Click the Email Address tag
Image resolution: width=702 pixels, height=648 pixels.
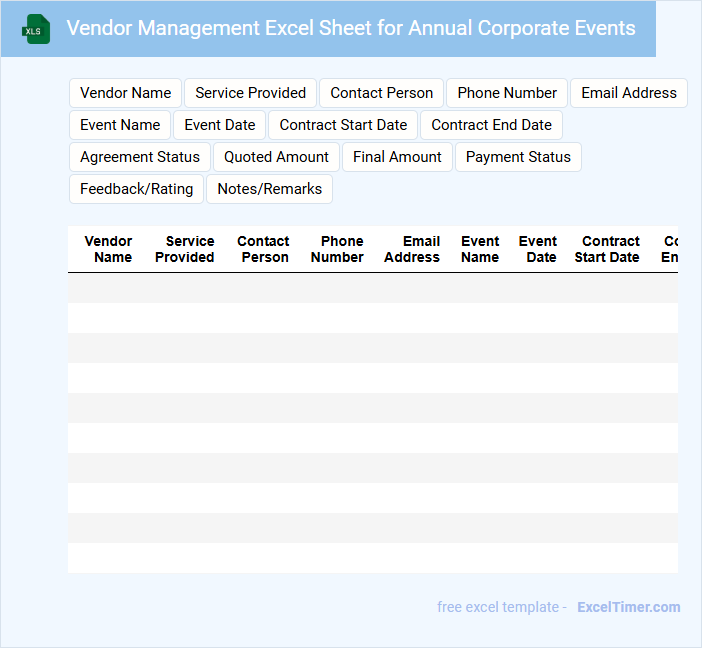[628, 93]
